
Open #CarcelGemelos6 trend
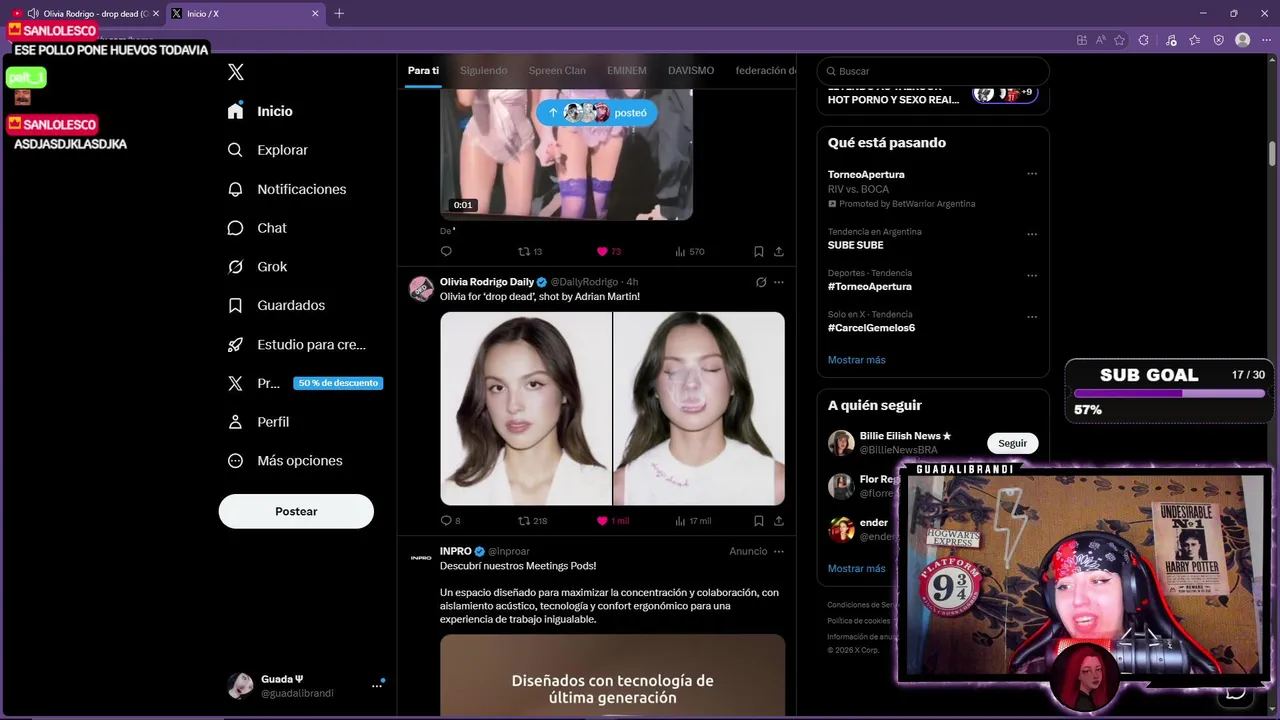(871, 328)
